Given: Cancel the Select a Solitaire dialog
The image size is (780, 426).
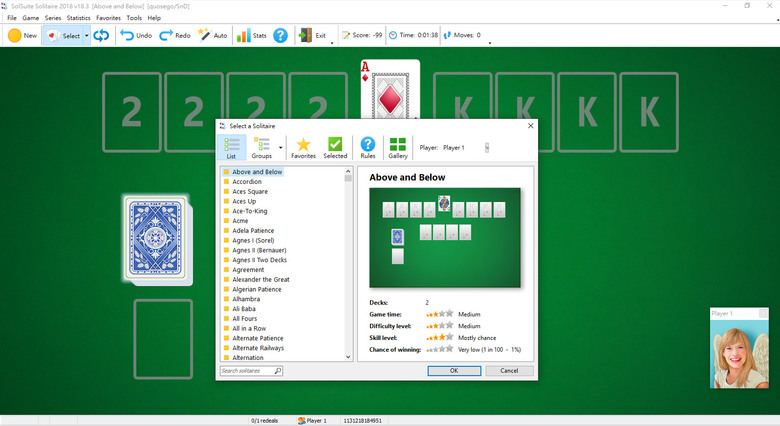Looking at the screenshot, I should (x=509, y=371).
